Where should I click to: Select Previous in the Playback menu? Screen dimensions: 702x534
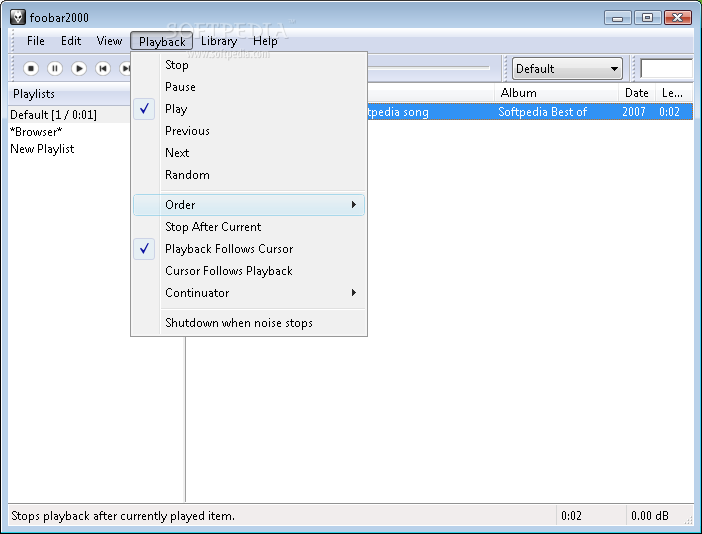click(249, 131)
